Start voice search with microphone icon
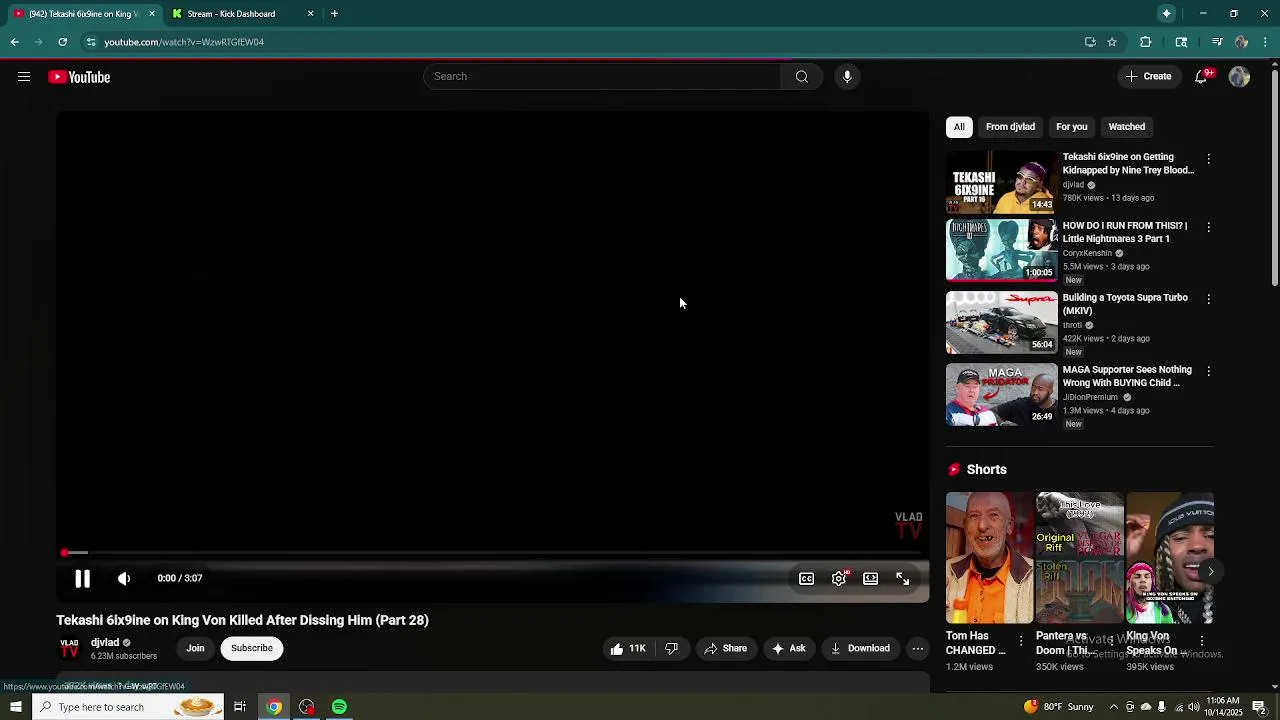The width and height of the screenshot is (1280, 720). pos(847,77)
